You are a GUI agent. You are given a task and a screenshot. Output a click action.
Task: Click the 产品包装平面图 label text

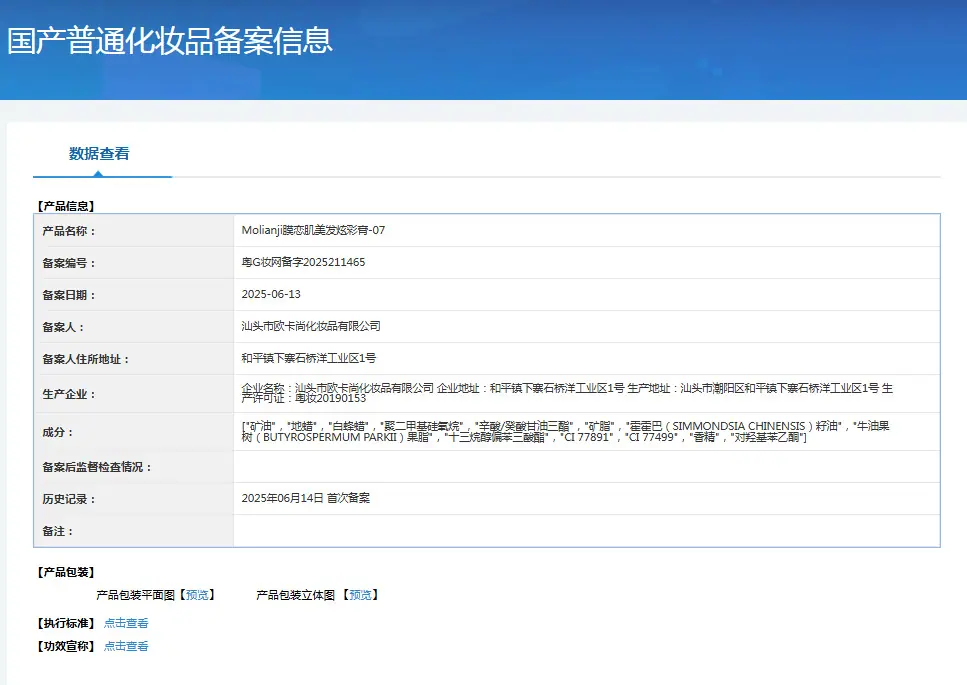(x=136, y=595)
